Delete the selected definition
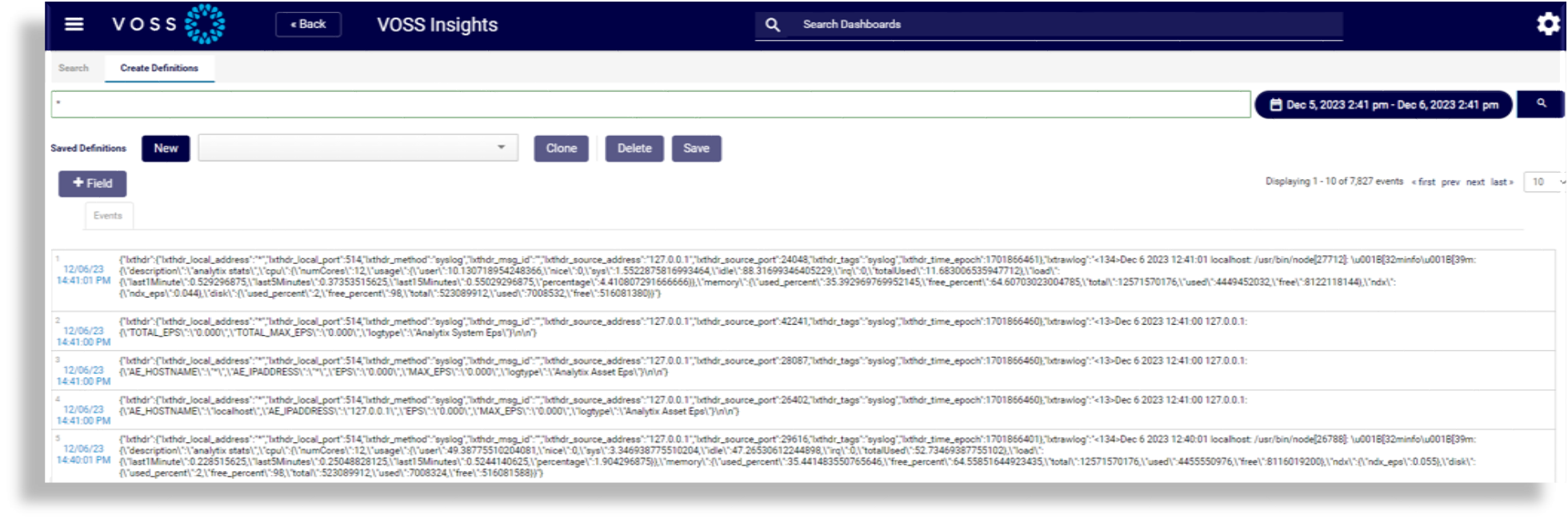The height and width of the screenshot is (523, 1568). pos(634,148)
